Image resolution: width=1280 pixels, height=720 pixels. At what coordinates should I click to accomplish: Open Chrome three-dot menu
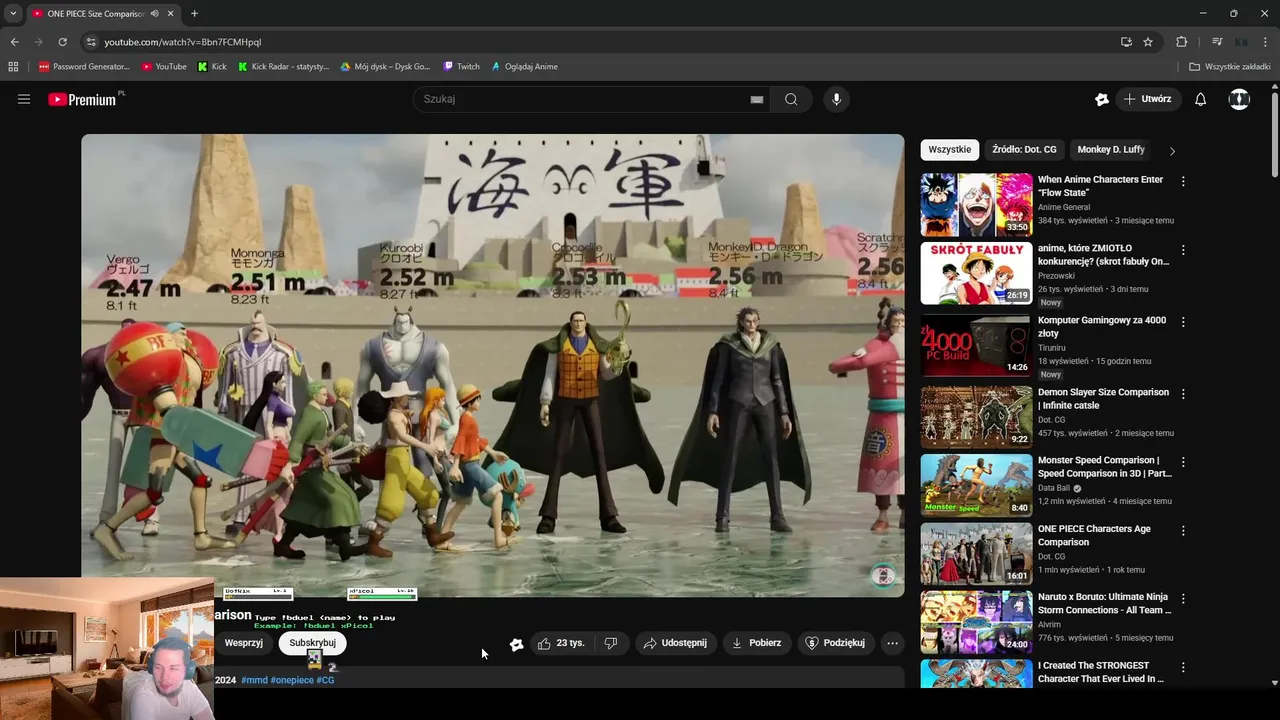click(x=1265, y=42)
